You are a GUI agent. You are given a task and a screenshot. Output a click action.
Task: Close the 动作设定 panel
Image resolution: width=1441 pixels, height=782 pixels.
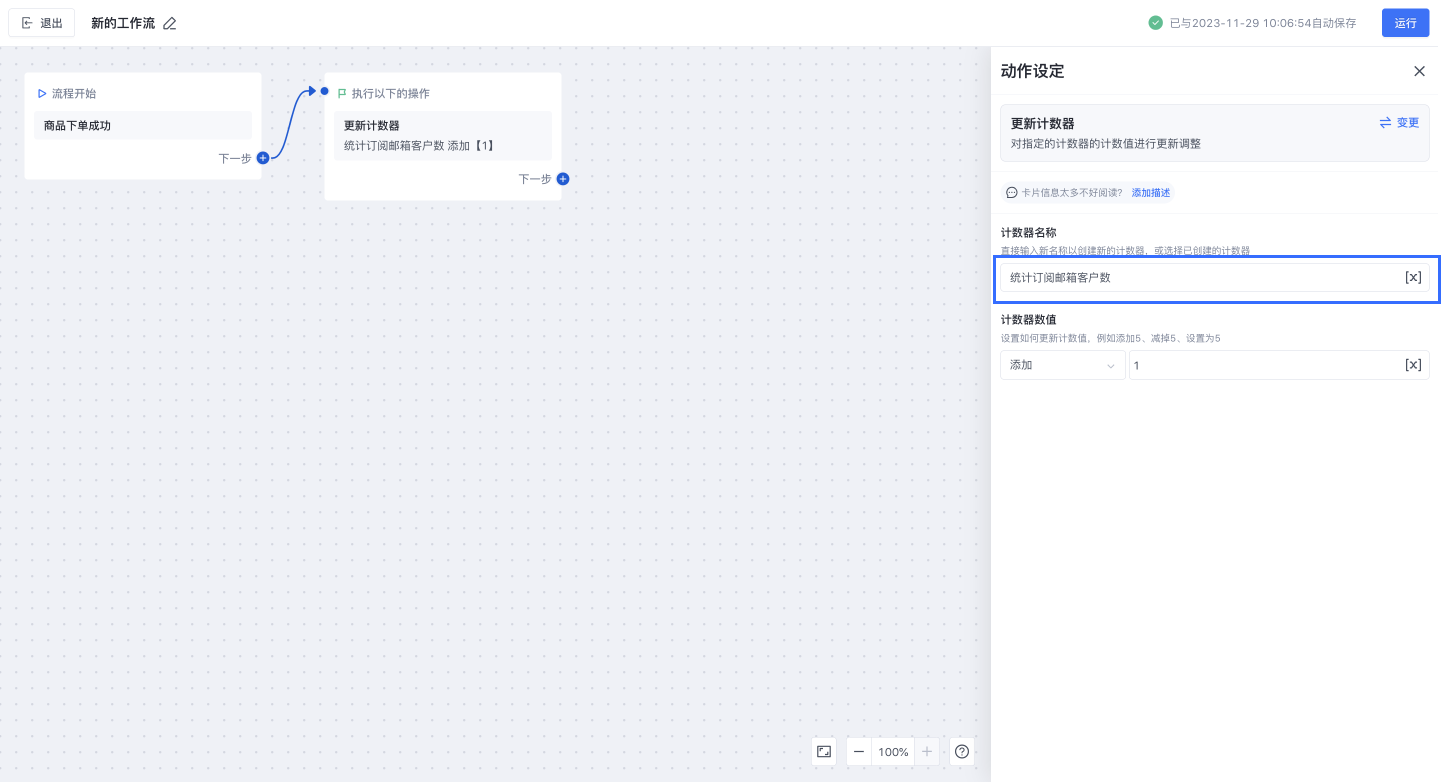(x=1419, y=71)
